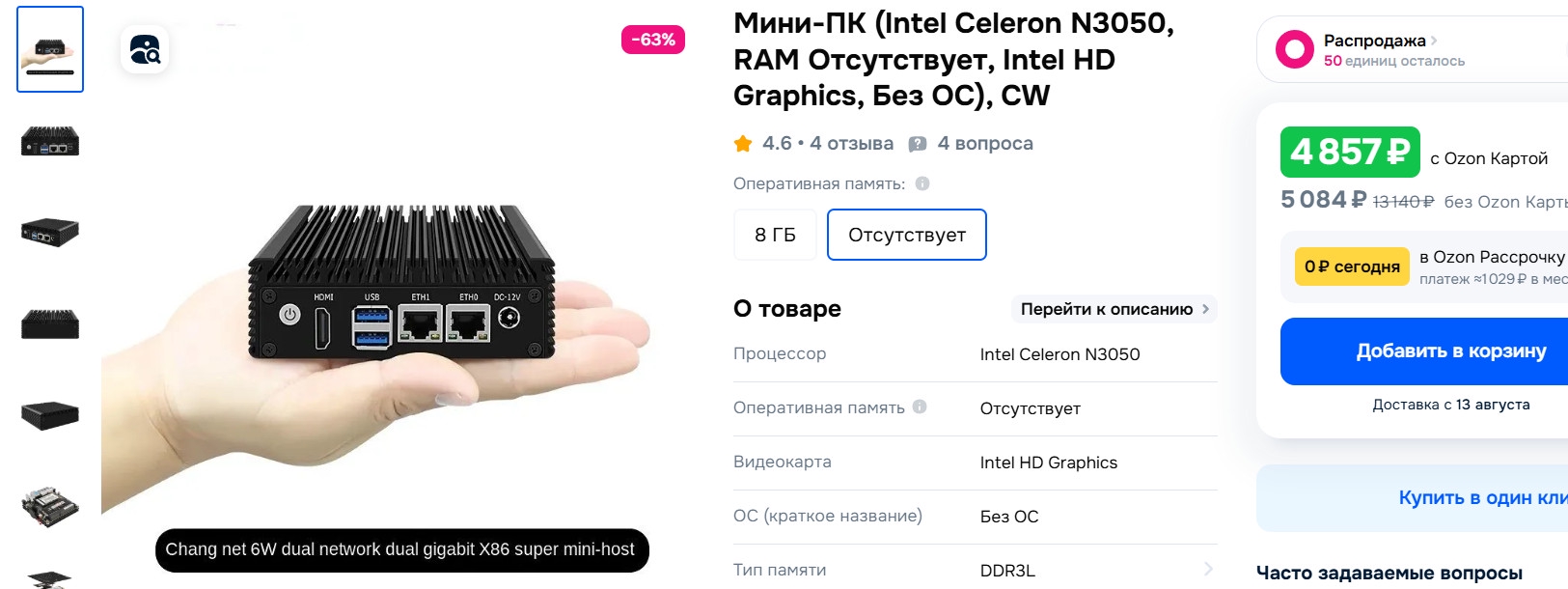The width and height of the screenshot is (1568, 589).
Task: Click the 0 ₽ сегодня installment badge
Action: (x=1352, y=266)
